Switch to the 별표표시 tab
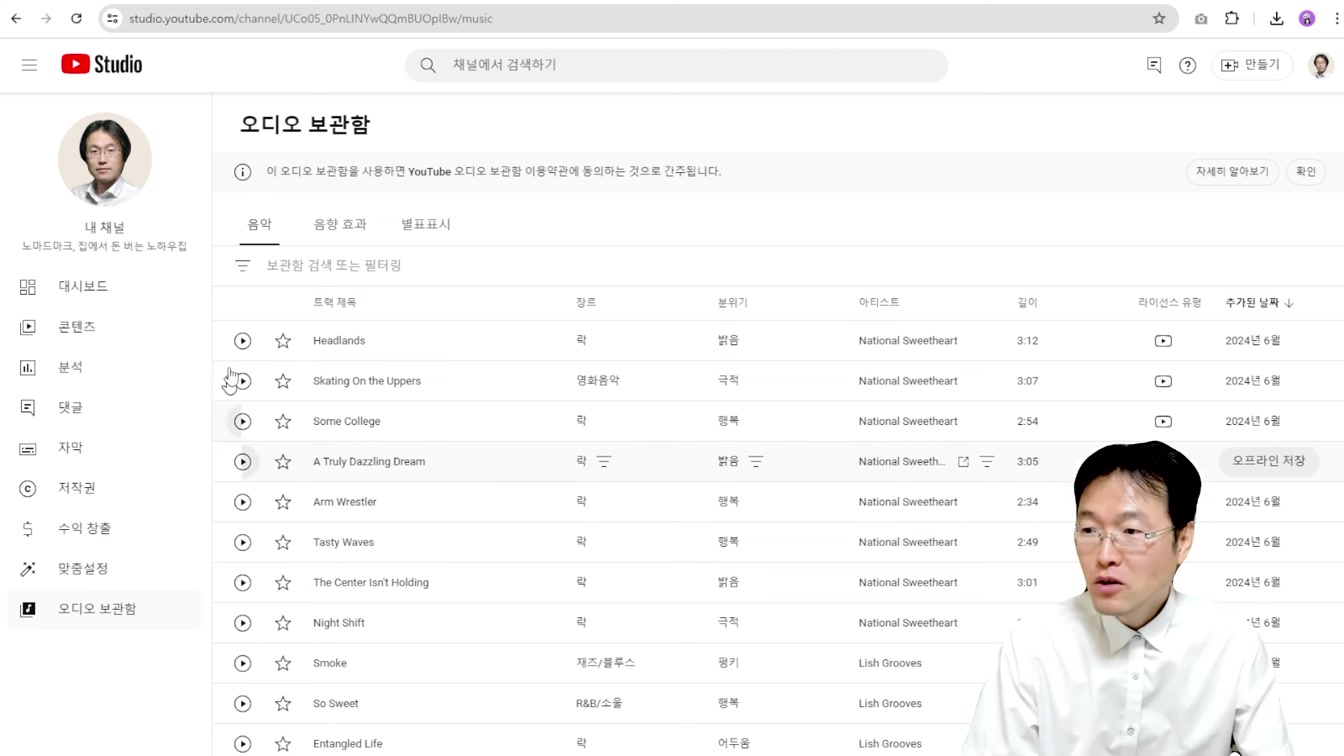The width and height of the screenshot is (1344, 756). tap(426, 224)
